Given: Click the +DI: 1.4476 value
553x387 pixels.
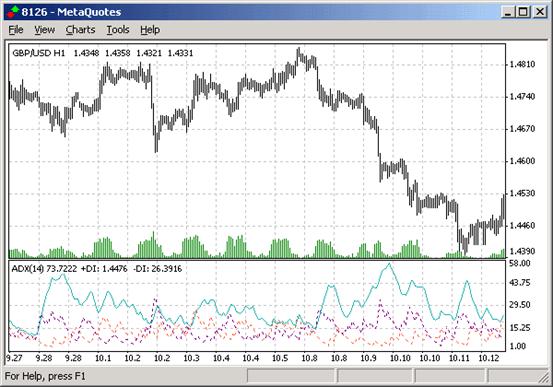Looking at the screenshot, I should [104, 269].
